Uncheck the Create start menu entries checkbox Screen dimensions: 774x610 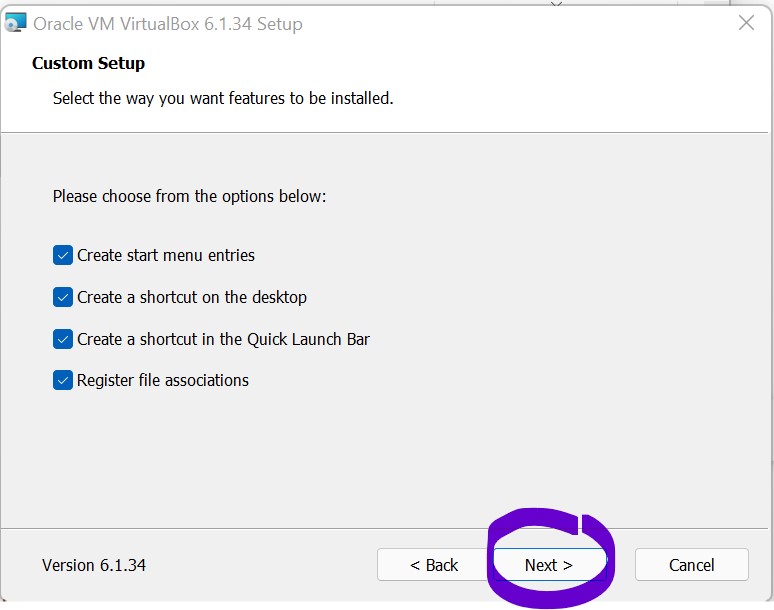(63, 255)
